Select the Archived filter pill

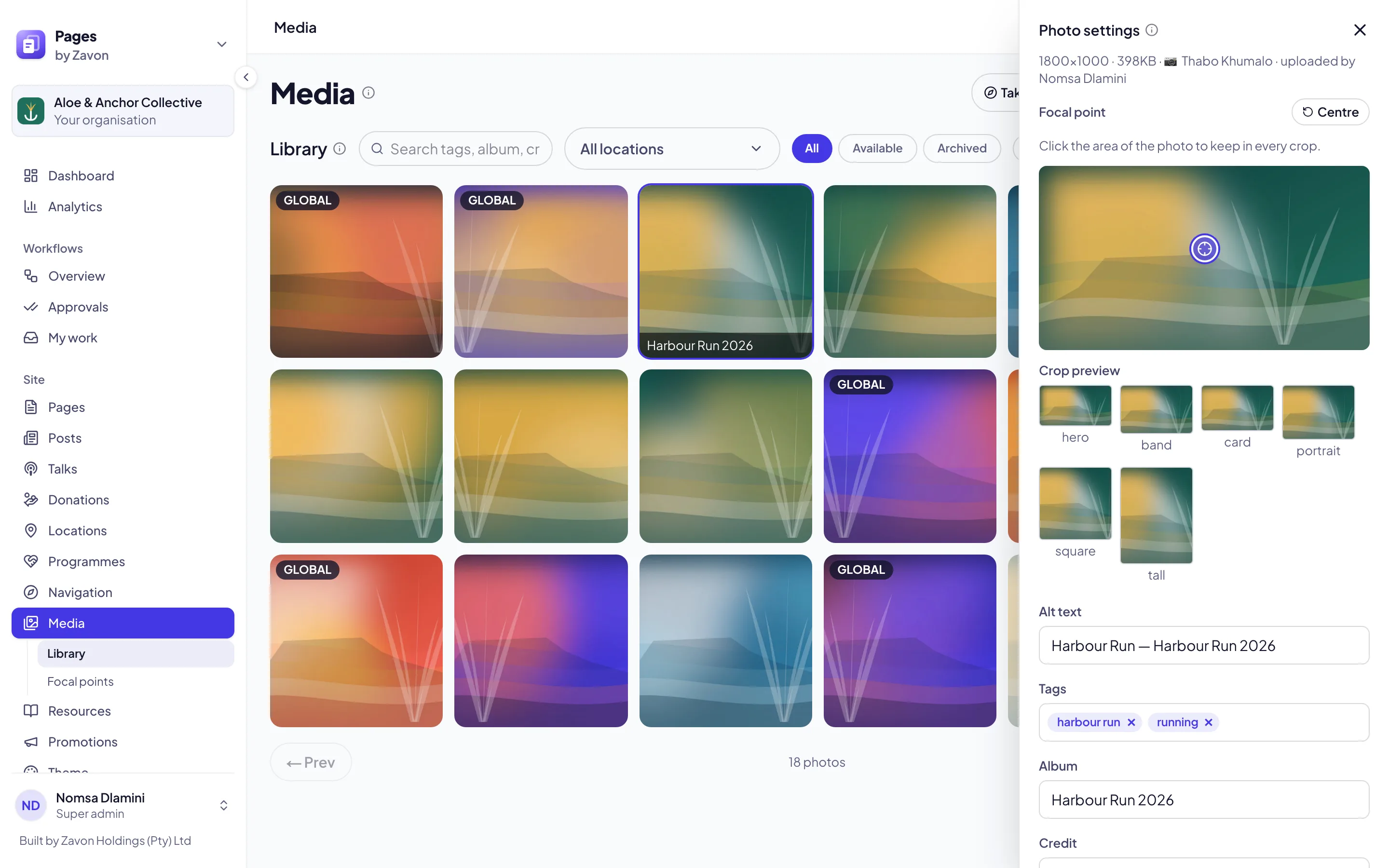point(961,148)
